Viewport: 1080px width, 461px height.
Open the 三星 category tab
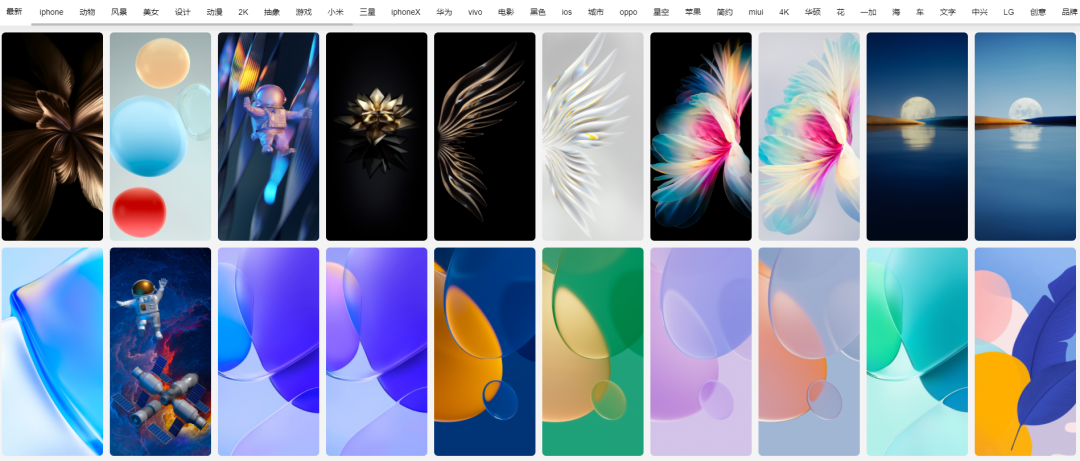[x=367, y=12]
